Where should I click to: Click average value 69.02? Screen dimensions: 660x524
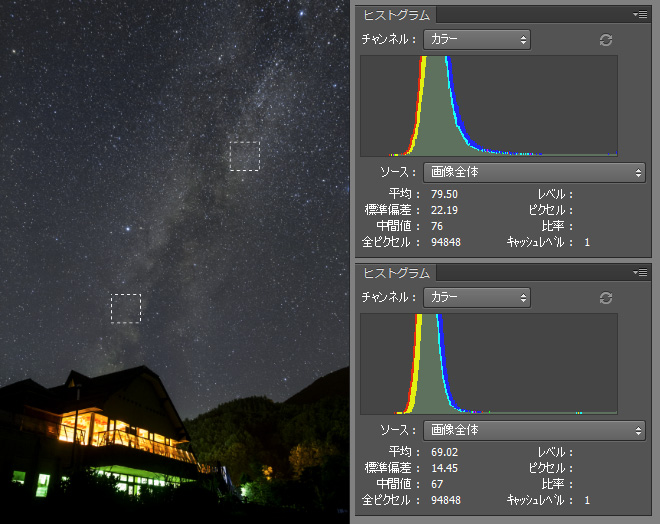(x=444, y=452)
